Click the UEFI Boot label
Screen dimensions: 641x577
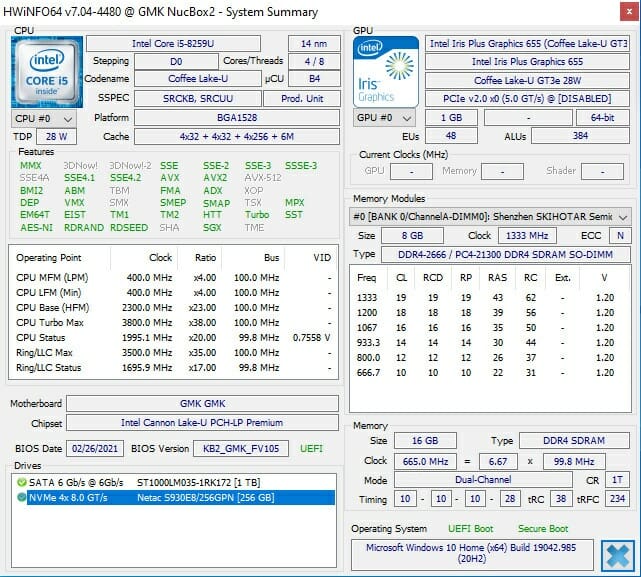(471, 529)
